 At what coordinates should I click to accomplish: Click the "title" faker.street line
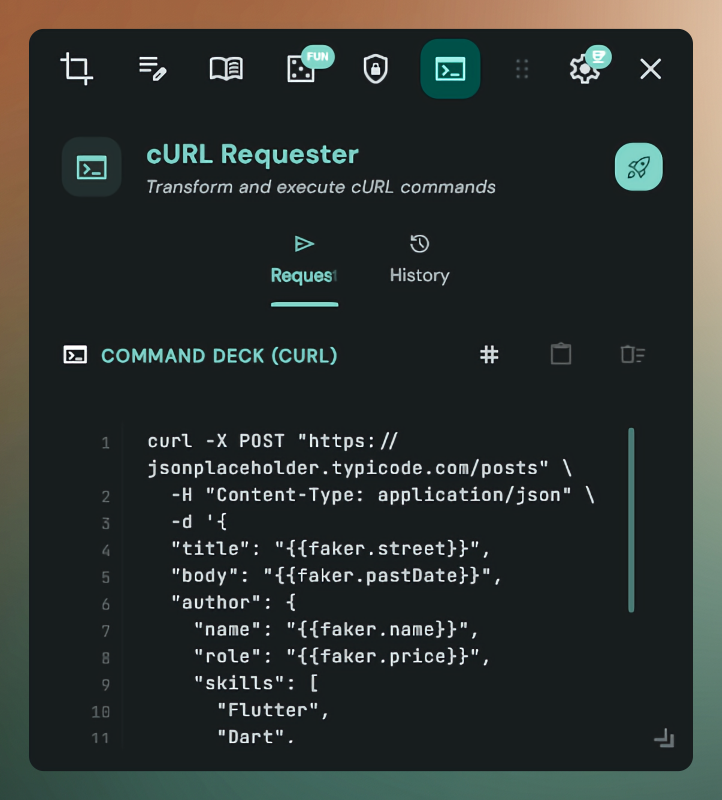coord(331,548)
